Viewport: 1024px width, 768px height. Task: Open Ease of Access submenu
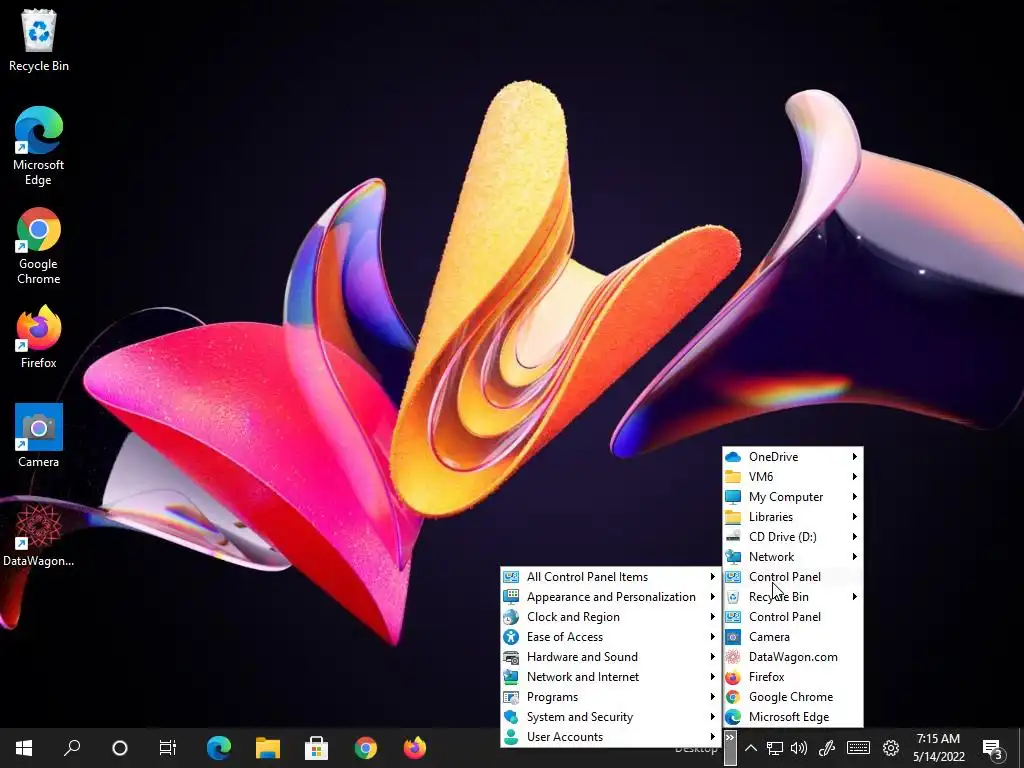[610, 637]
